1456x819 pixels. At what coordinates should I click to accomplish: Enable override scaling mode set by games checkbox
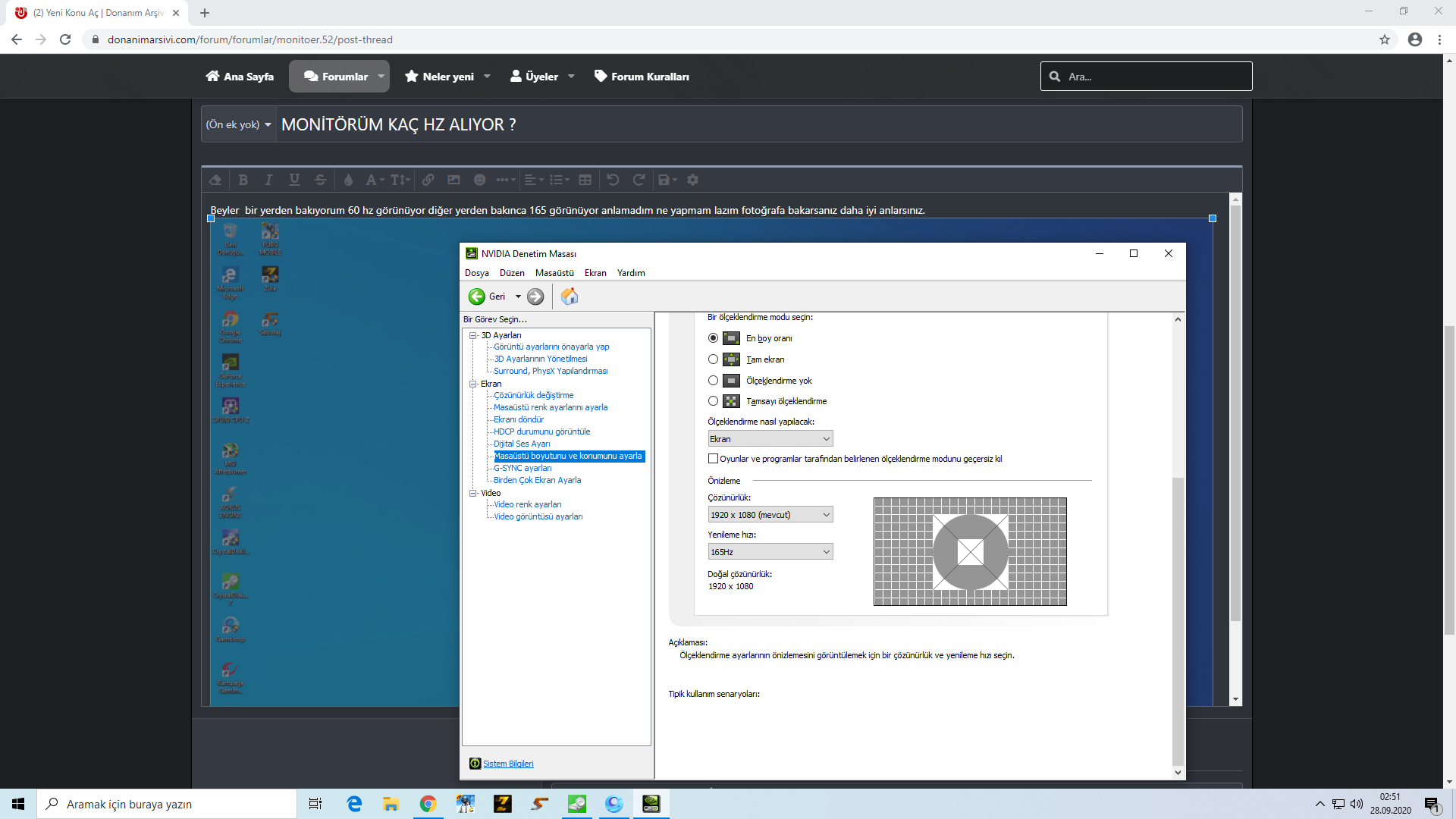[713, 459]
